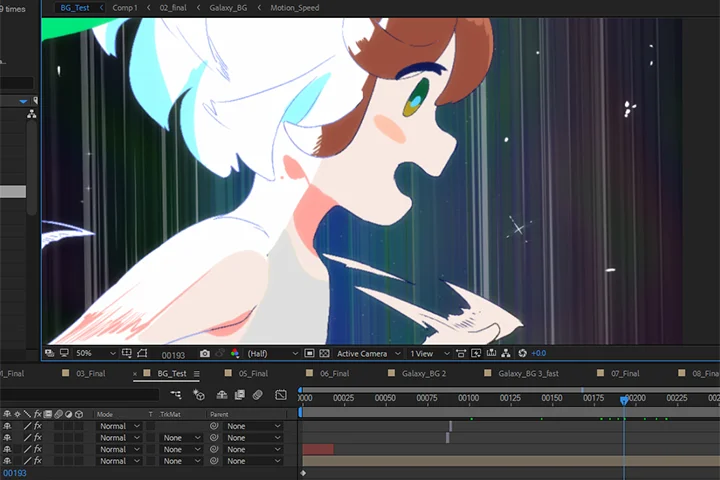Click the parent pick whip on bottom layer
This screenshot has height=480, width=720.
(214, 461)
